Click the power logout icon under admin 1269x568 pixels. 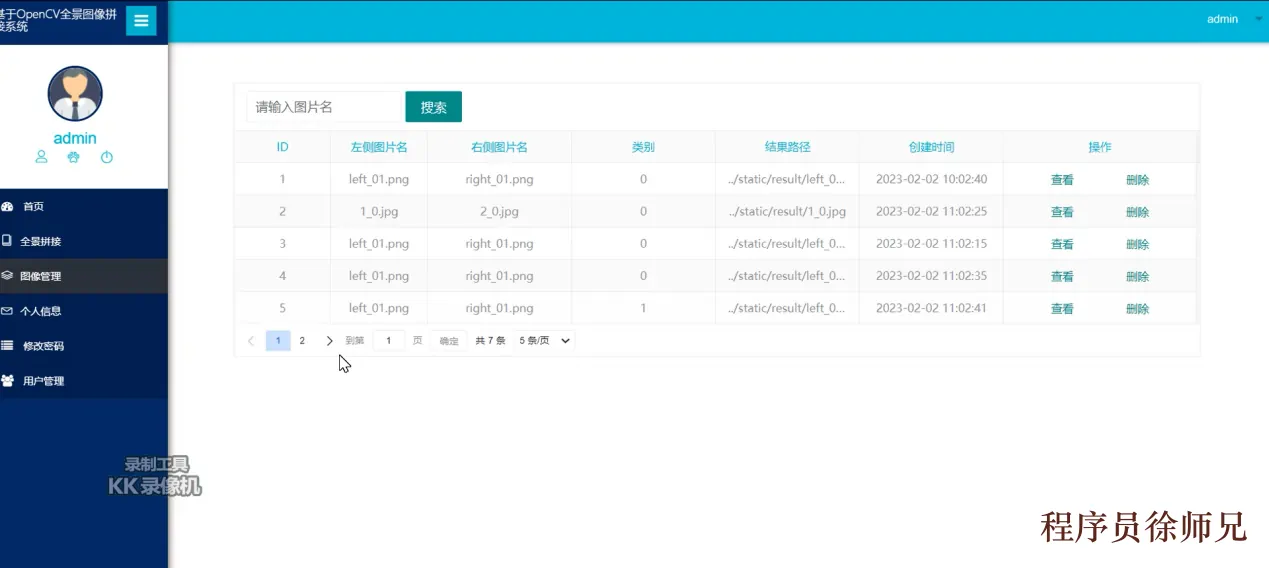coord(107,157)
